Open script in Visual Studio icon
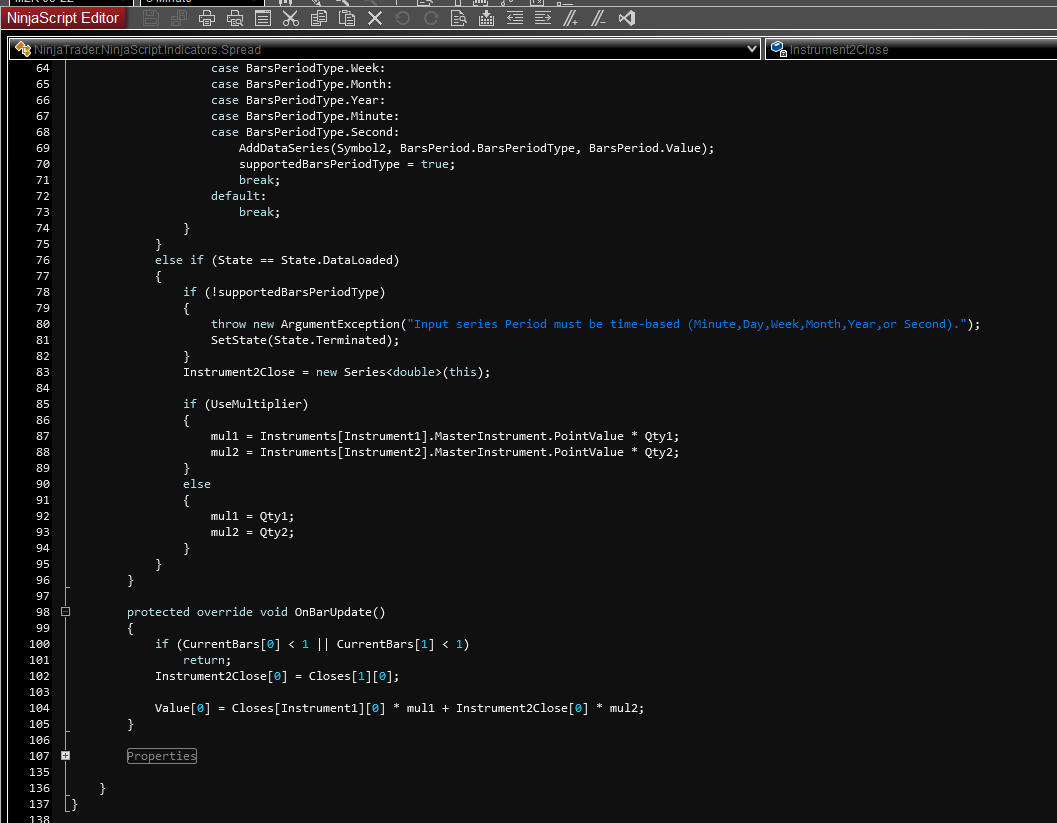This screenshot has height=823, width=1057. coord(626,18)
